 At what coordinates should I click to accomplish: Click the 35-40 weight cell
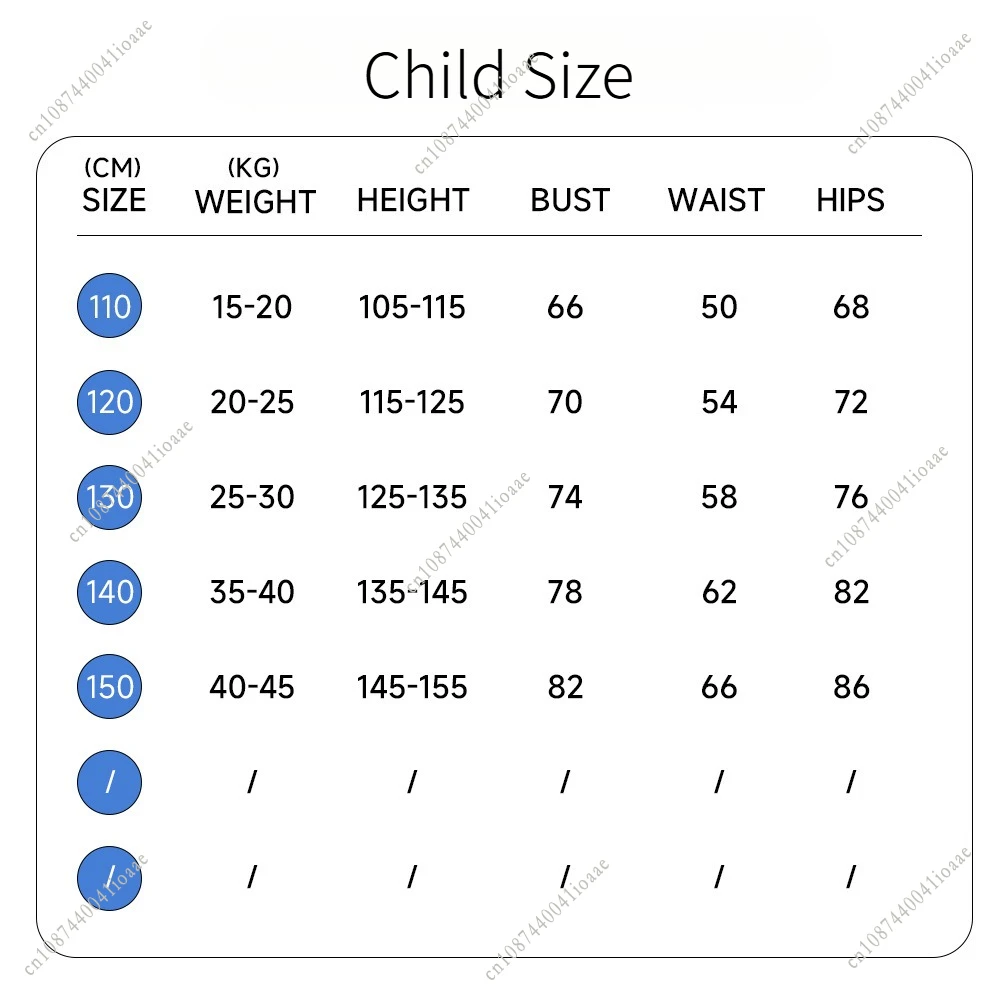252,592
